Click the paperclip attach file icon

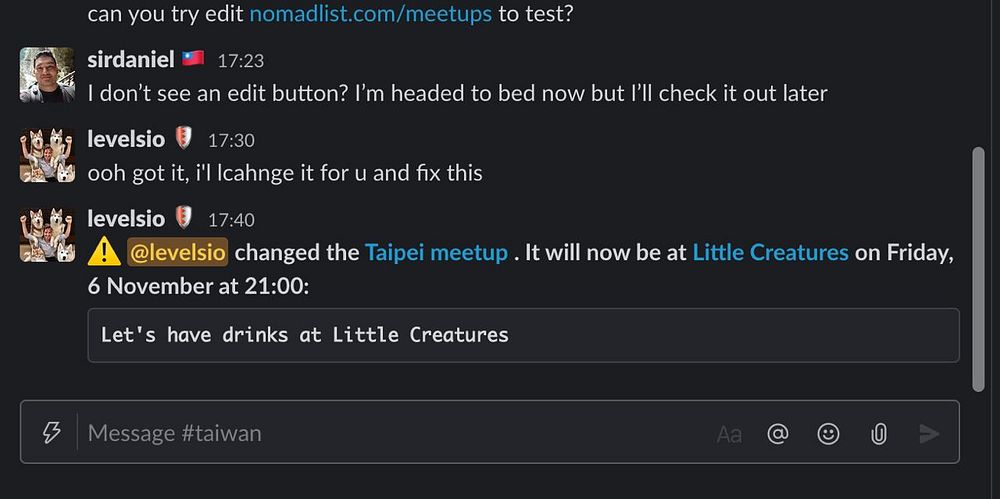coord(879,433)
